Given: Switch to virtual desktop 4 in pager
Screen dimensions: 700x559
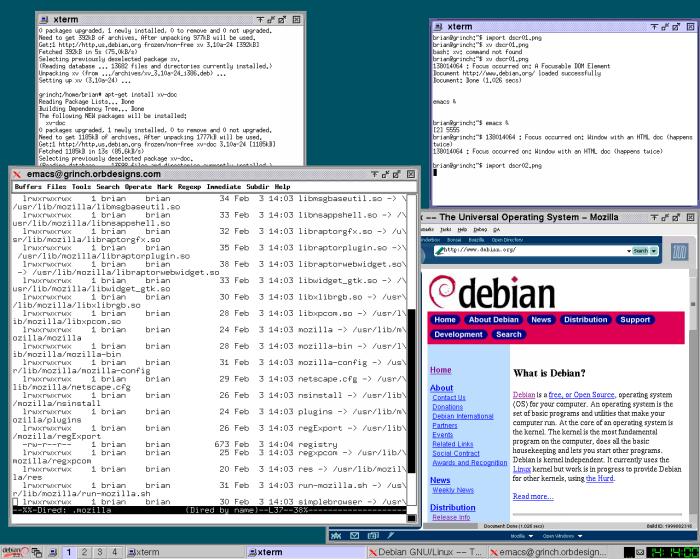Looking at the screenshot, I should [x=115, y=552].
